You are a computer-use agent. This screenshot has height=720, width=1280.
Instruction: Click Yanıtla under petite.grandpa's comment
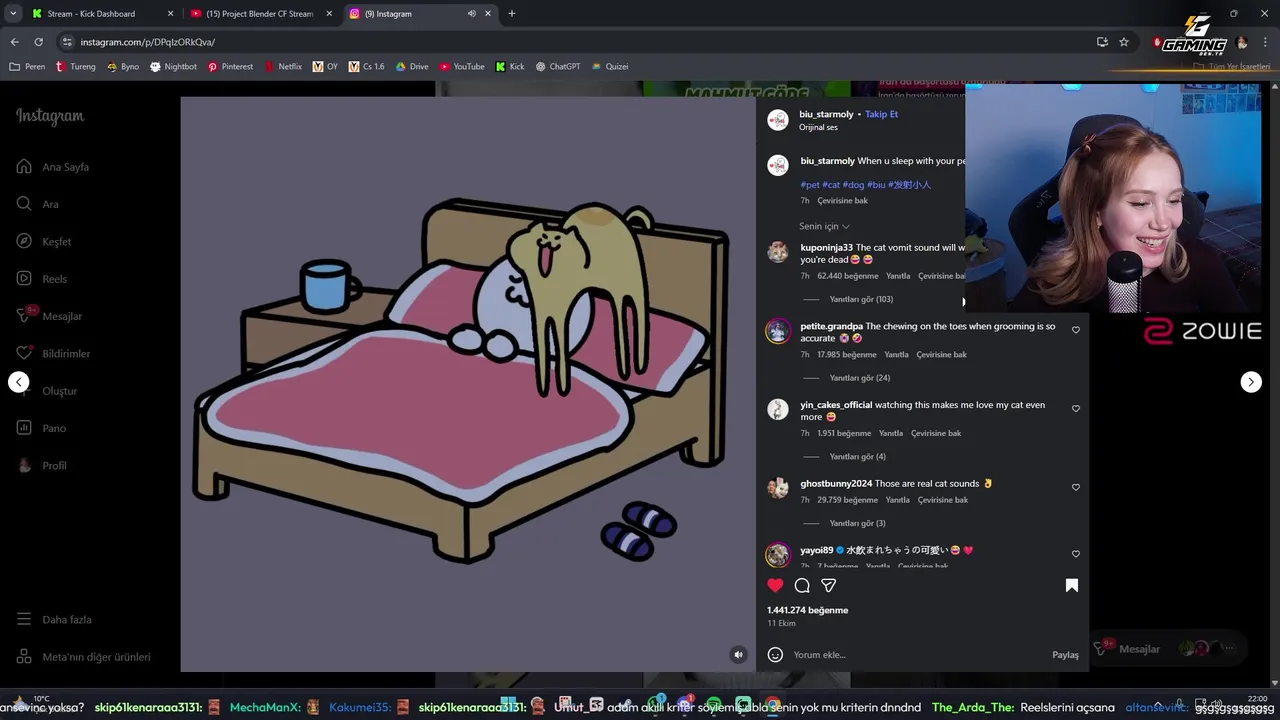coord(896,355)
